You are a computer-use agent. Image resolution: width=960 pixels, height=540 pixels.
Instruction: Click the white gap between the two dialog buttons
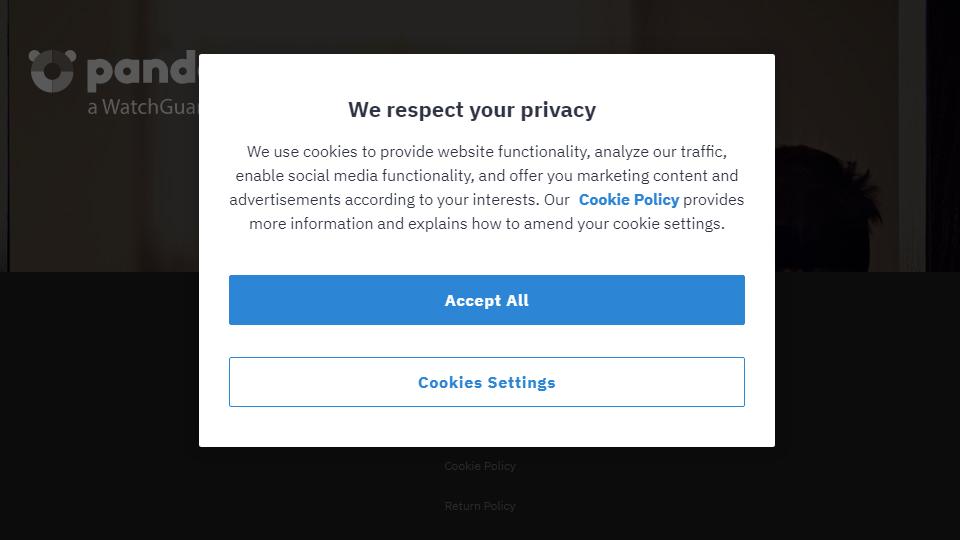pyautogui.click(x=487, y=341)
